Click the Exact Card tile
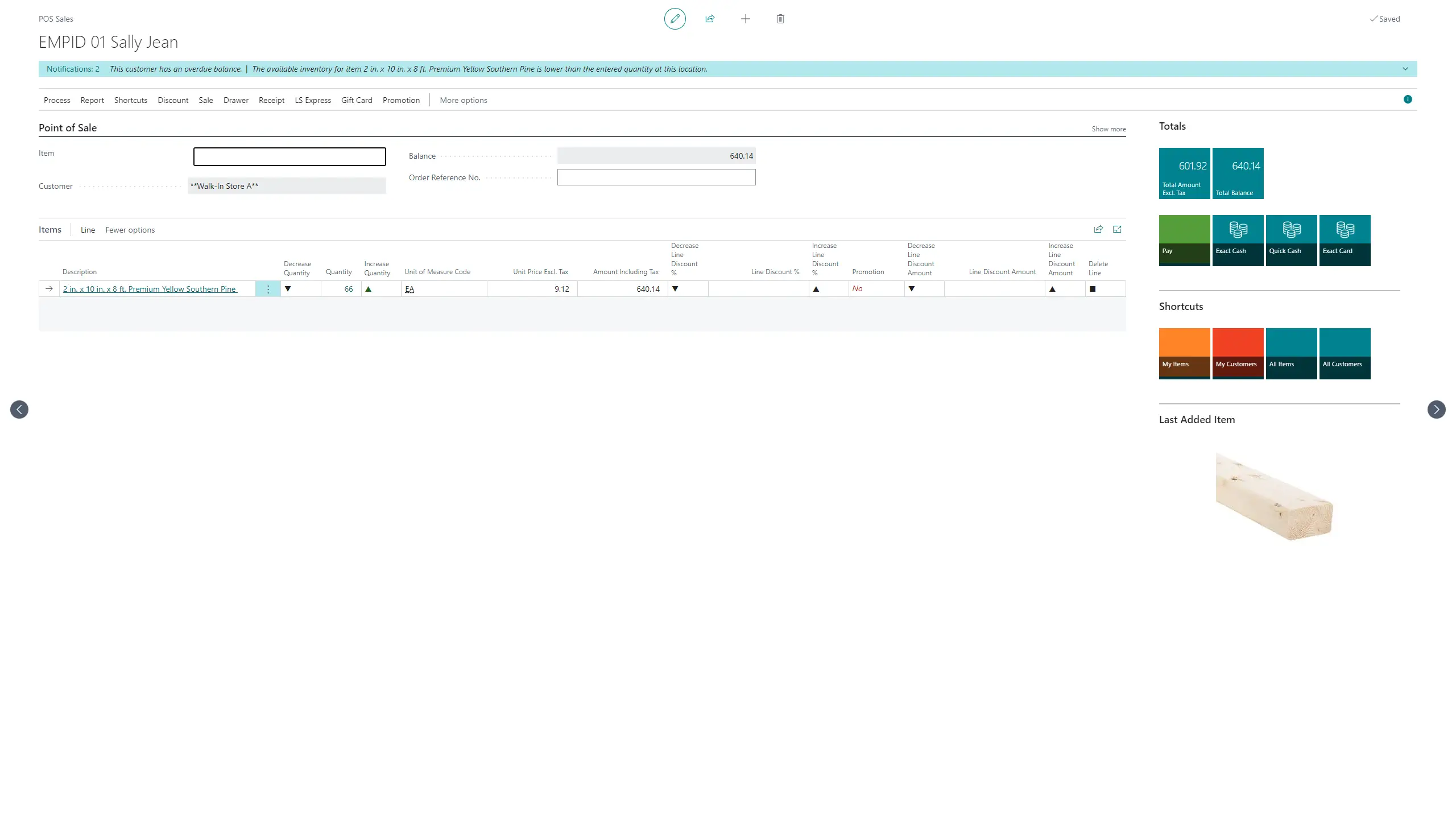 [x=1345, y=240]
